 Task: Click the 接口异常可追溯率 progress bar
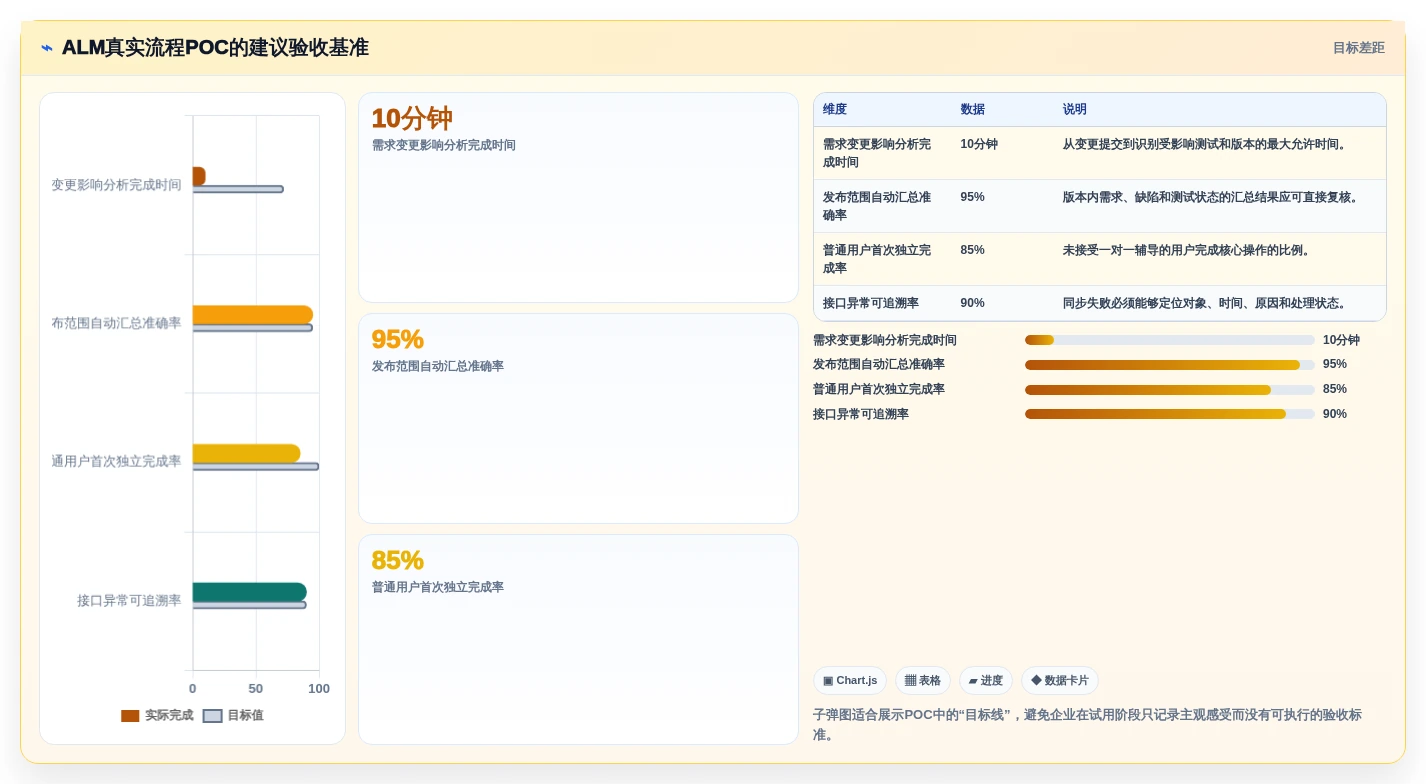click(1169, 414)
